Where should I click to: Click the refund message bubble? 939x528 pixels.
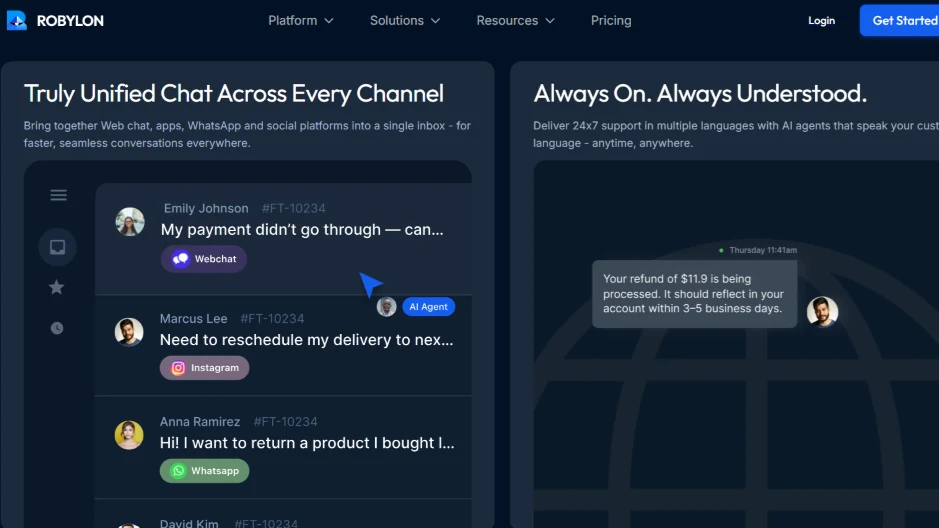point(695,294)
